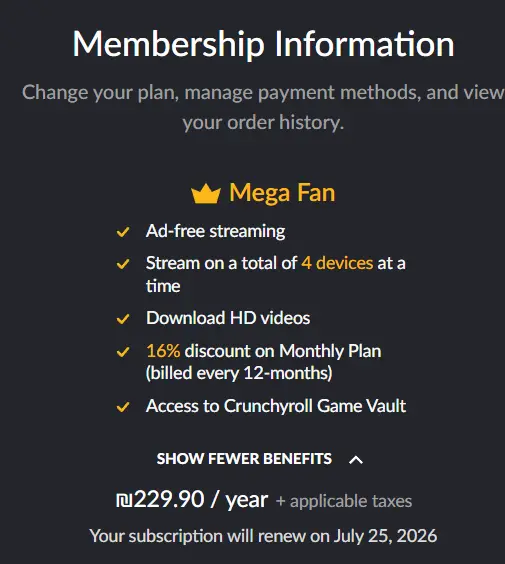
Task: Click the billed every 12-months text
Action: pos(239,373)
